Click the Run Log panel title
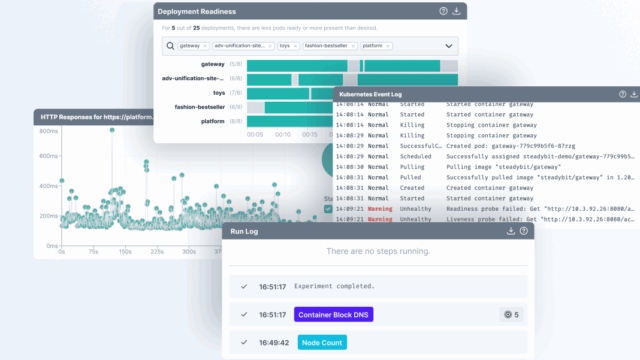640x360 pixels. tap(244, 231)
